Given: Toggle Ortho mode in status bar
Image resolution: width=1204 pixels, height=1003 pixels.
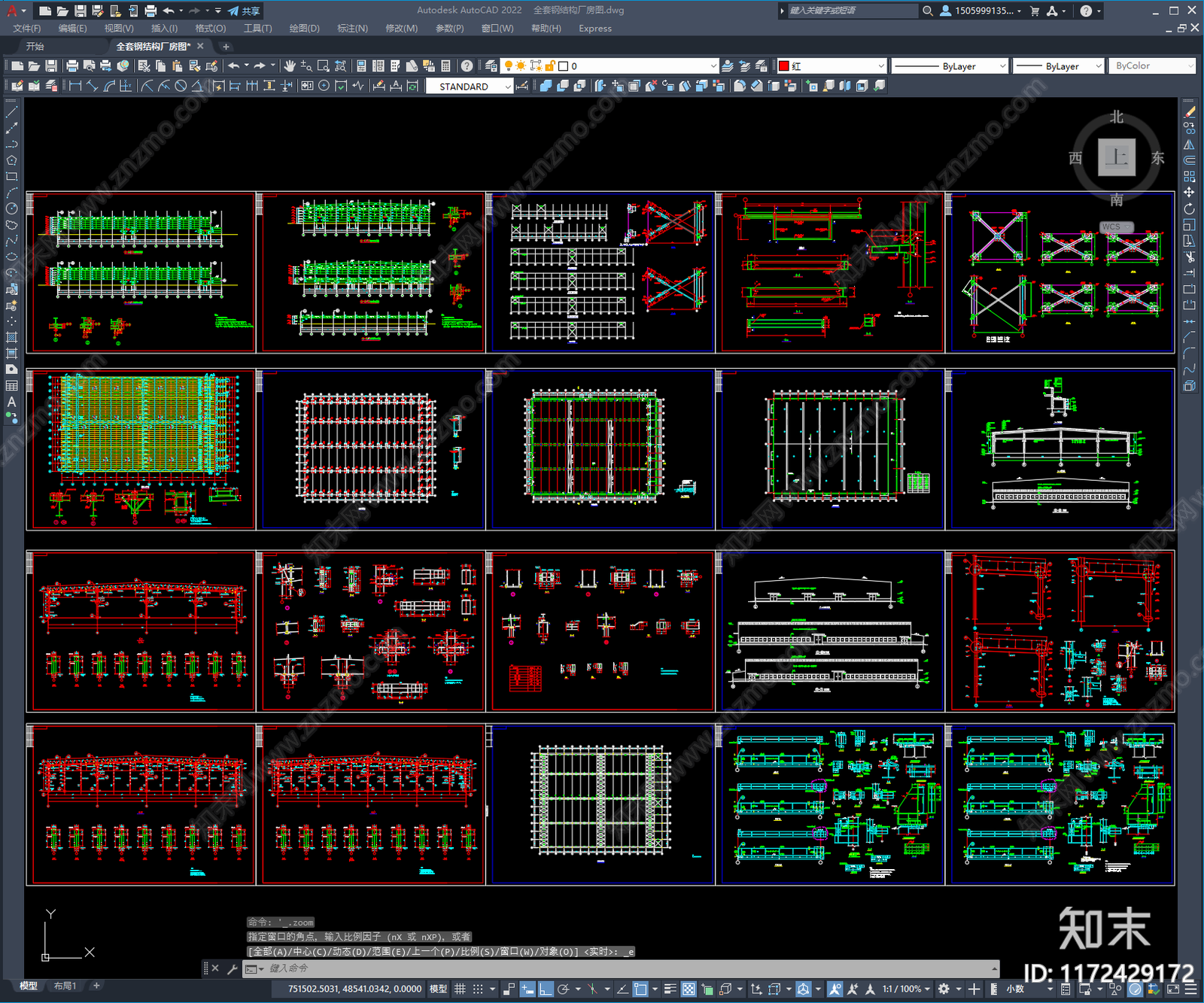Looking at the screenshot, I should coord(546,989).
